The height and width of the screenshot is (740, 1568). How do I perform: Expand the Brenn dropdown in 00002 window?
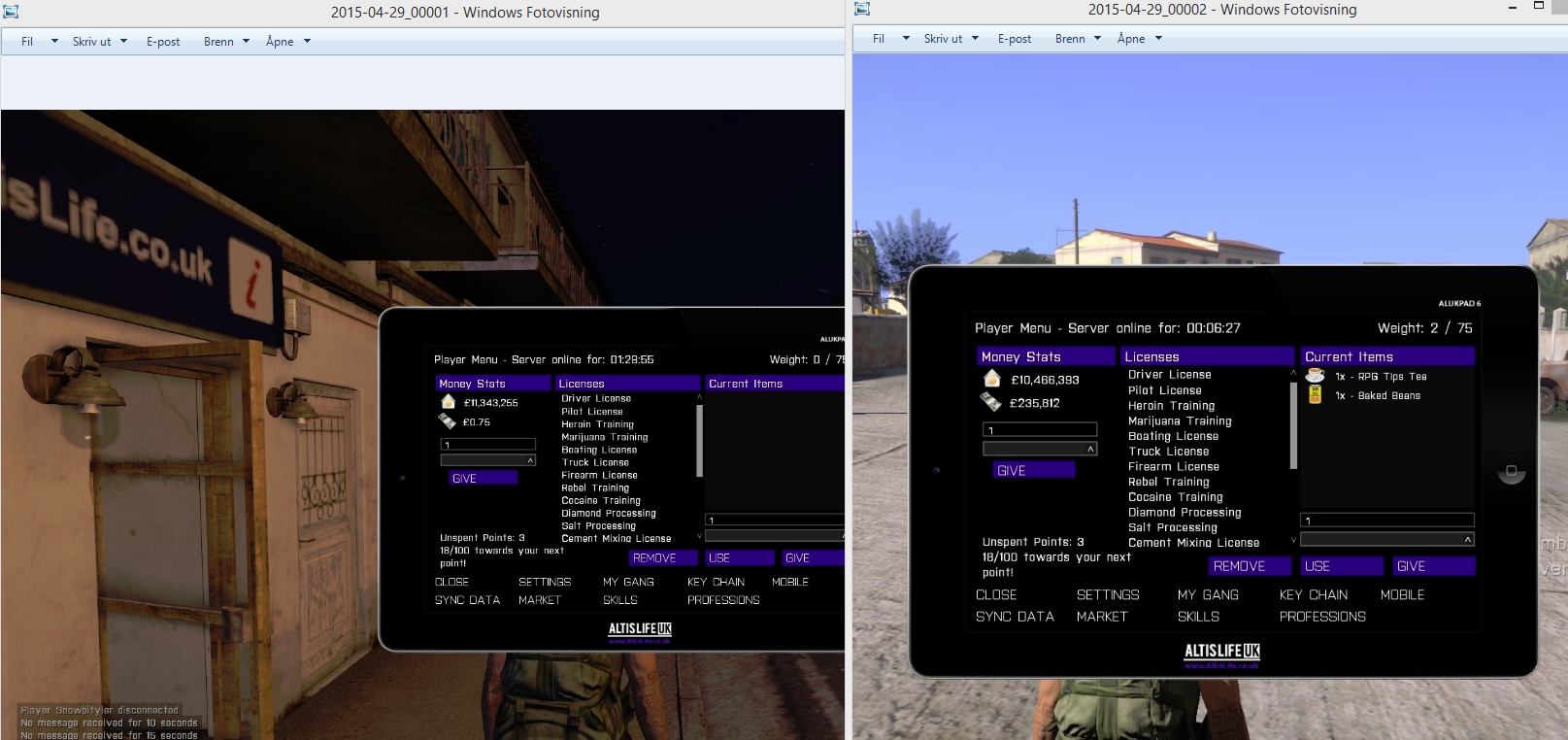click(1097, 38)
